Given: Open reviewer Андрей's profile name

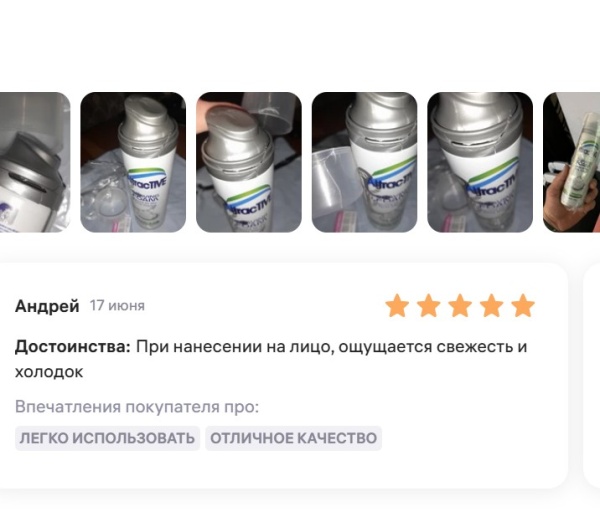Looking at the screenshot, I should click(47, 306).
